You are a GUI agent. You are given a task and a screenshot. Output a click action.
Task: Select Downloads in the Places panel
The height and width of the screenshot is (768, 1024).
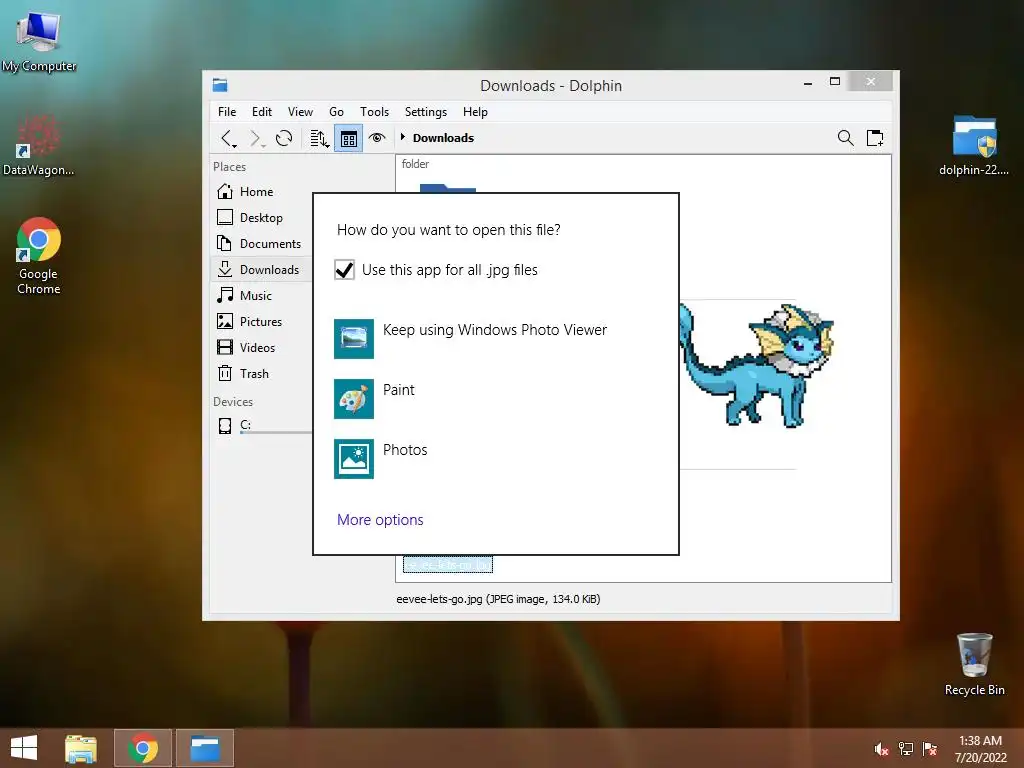click(x=261, y=269)
